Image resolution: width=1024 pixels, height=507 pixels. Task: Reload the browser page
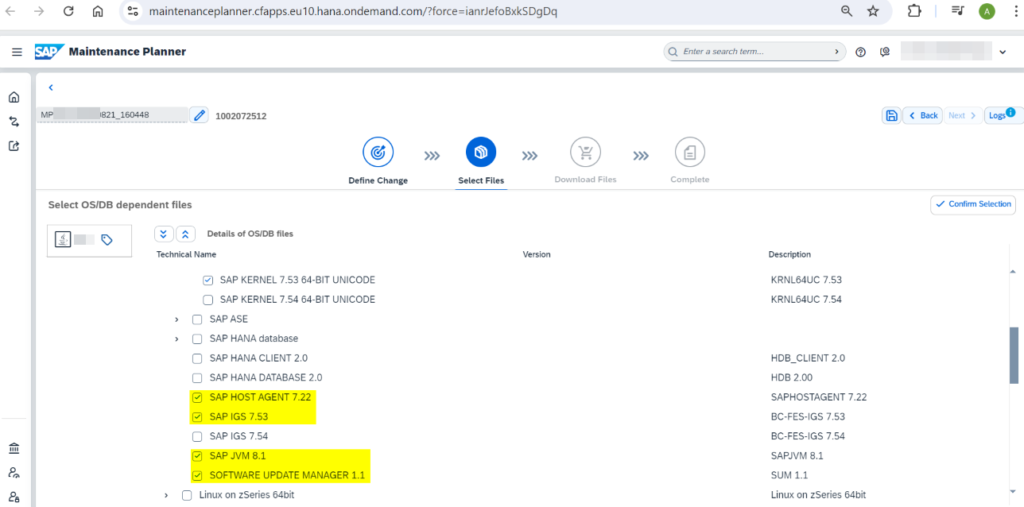tap(69, 11)
